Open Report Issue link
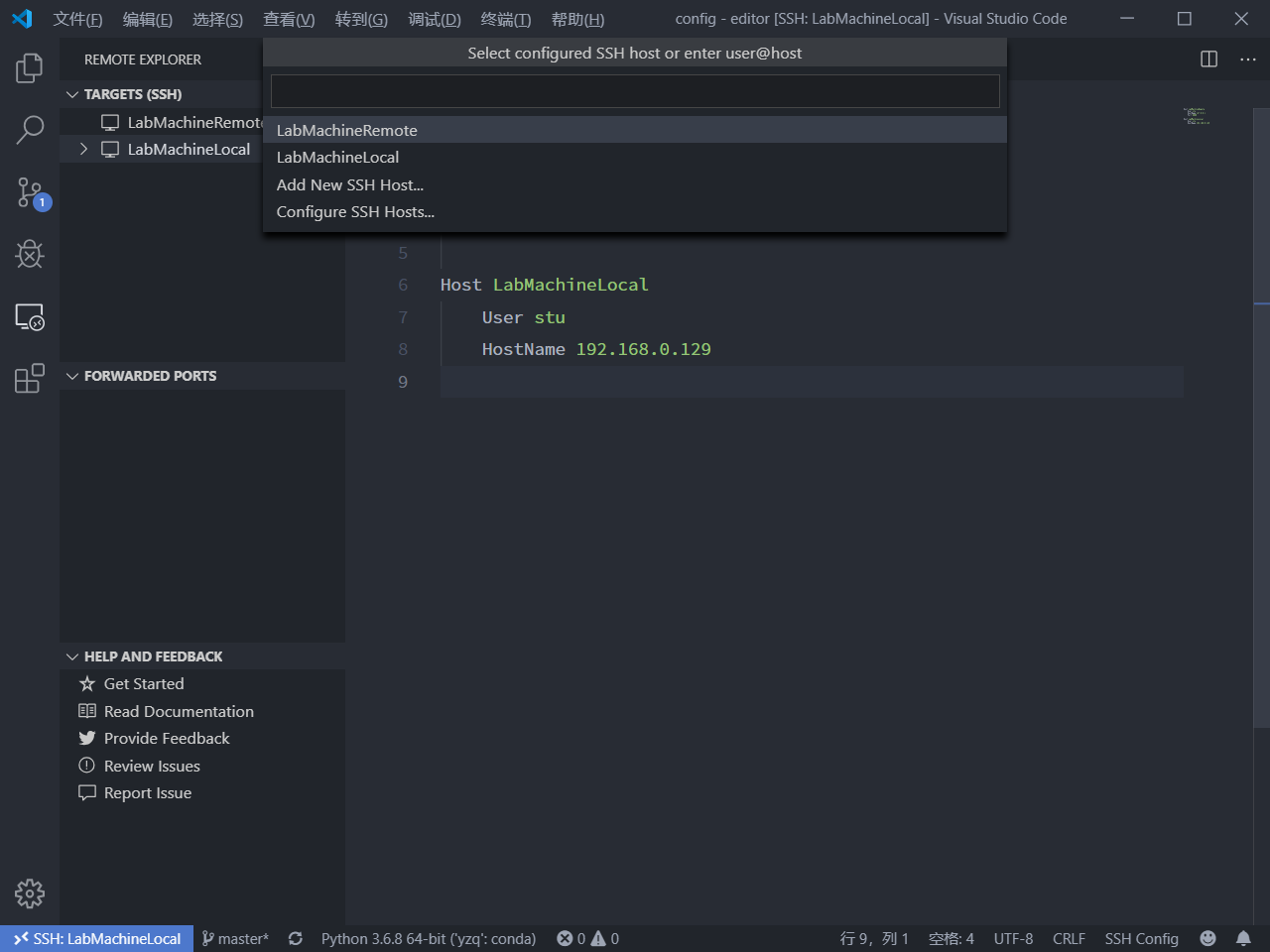1270x952 pixels. click(x=148, y=792)
